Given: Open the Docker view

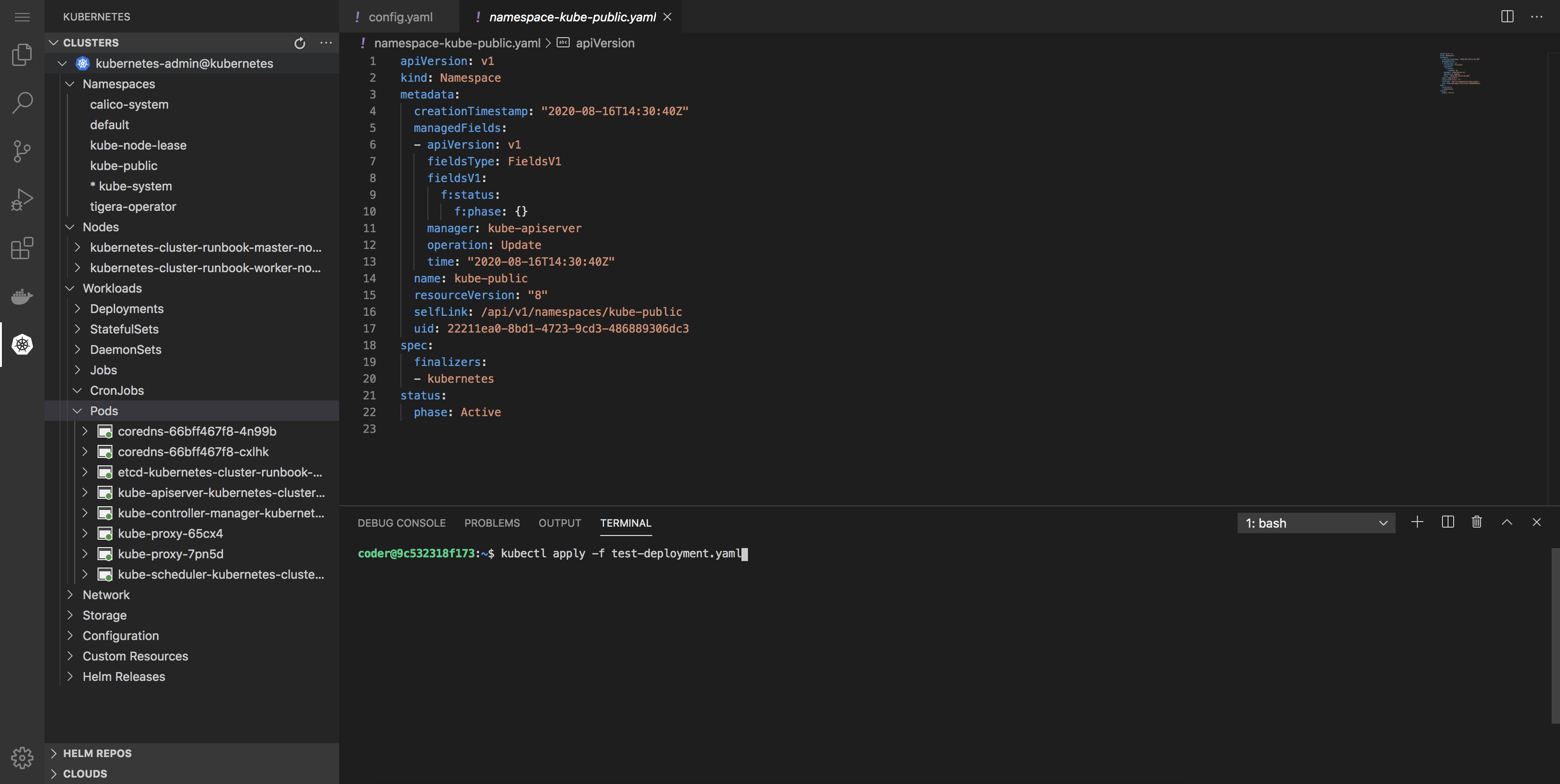Looking at the screenshot, I should (22, 297).
